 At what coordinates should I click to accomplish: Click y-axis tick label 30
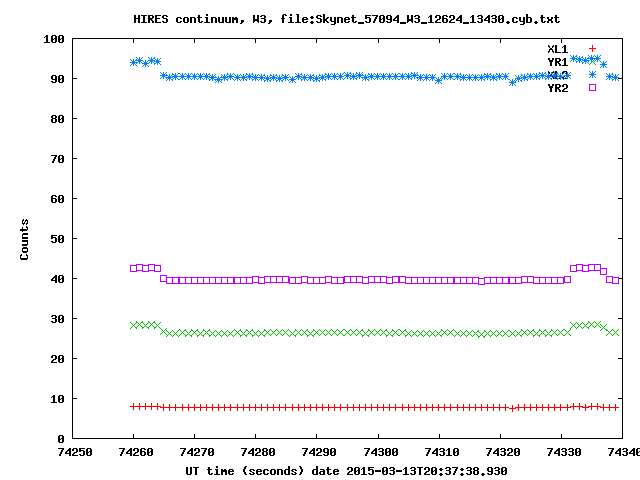[x=58, y=319]
